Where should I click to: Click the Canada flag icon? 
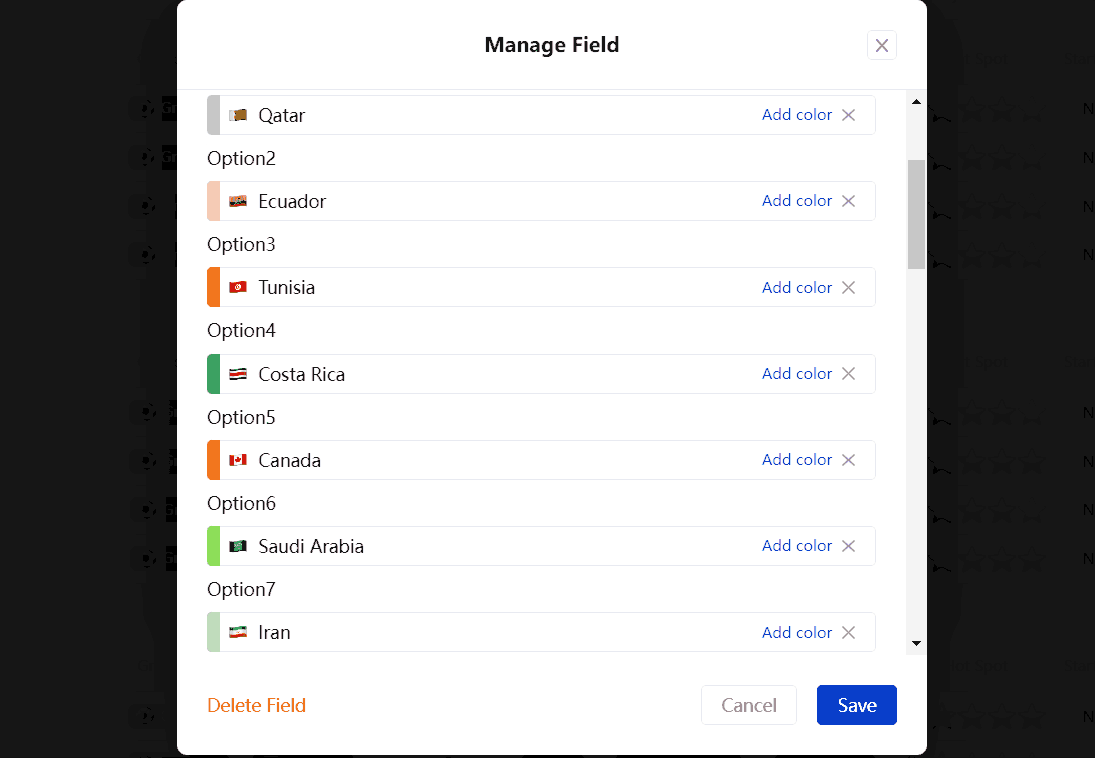point(238,459)
